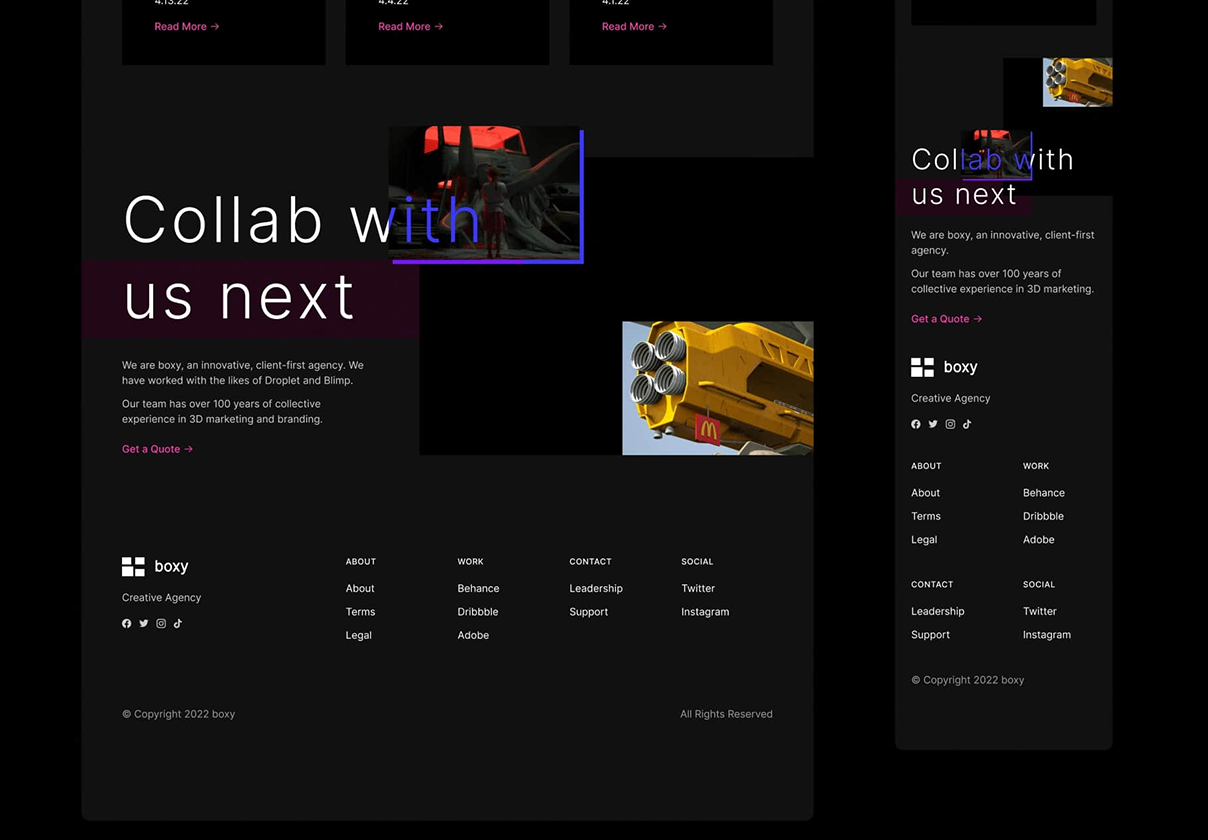This screenshot has height=840, width=1208.
Task: Tap 'Get a Quote' in the mobile layout
Action: pos(946,319)
